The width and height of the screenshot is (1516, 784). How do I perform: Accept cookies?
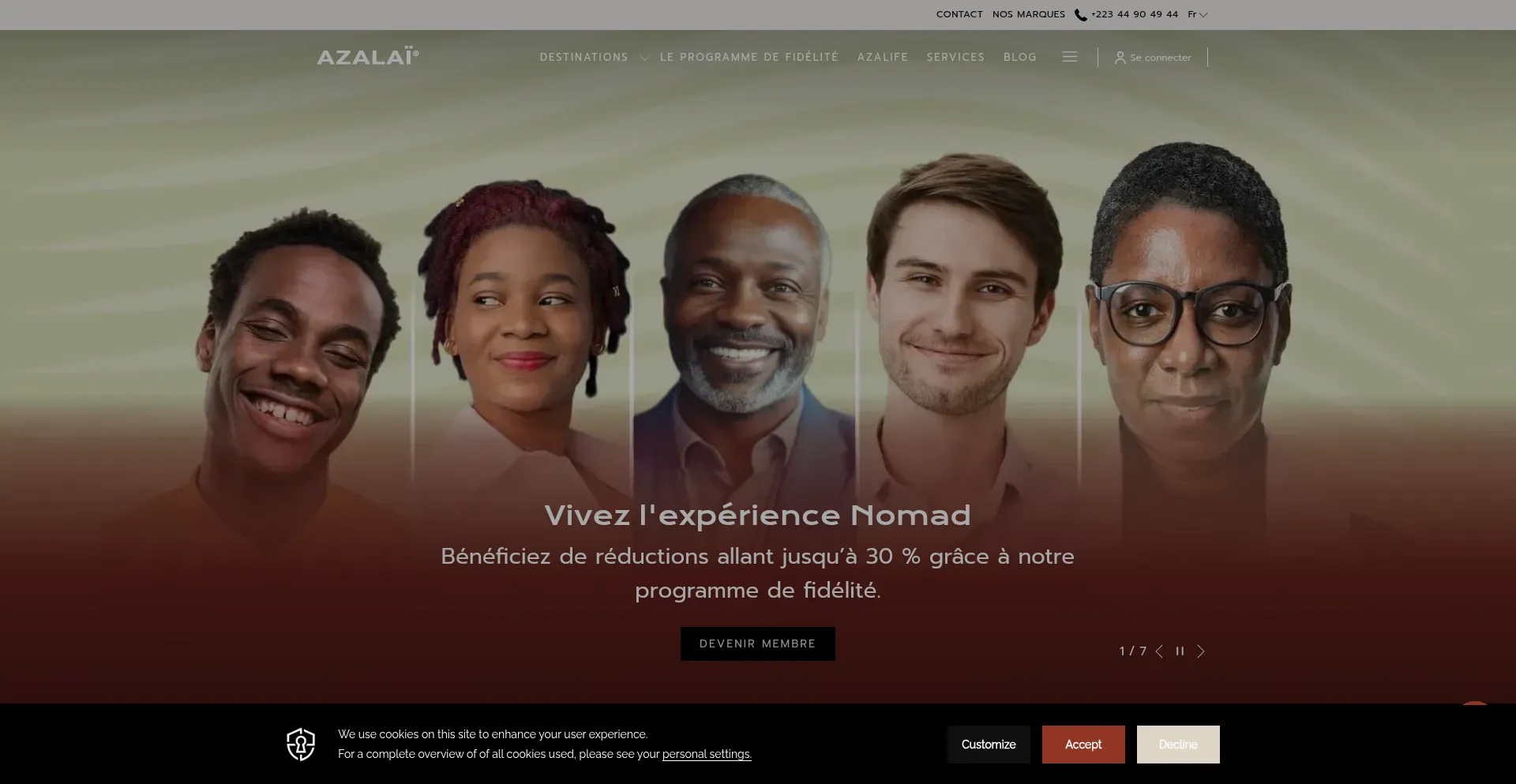point(1083,745)
